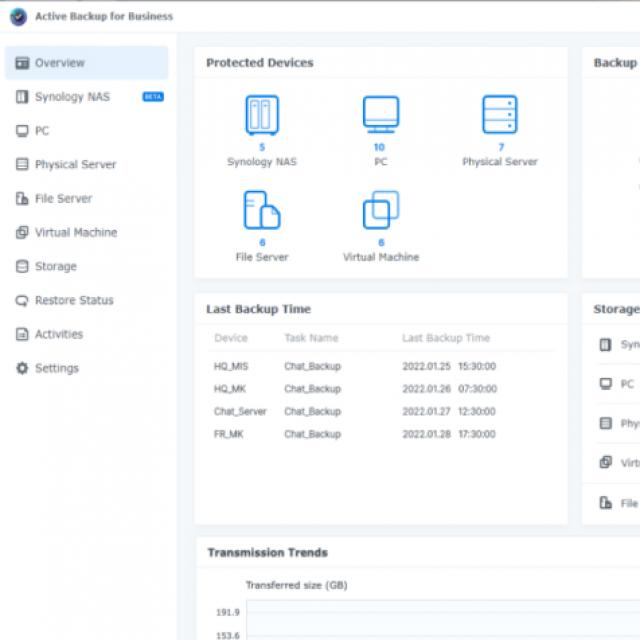The image size is (640, 640).
Task: Click the large Virtual Machine device icon
Action: (x=381, y=210)
